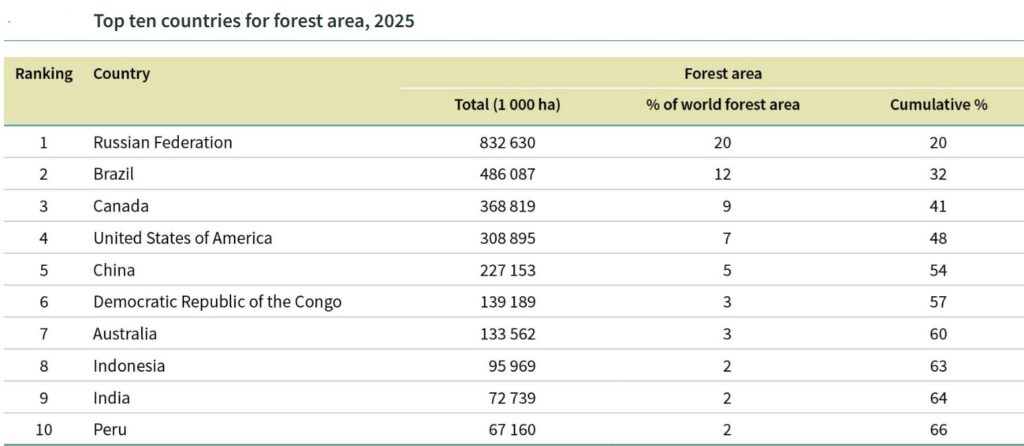Select ranking number 10 cell
This screenshot has height=446, width=1024.
click(x=43, y=430)
